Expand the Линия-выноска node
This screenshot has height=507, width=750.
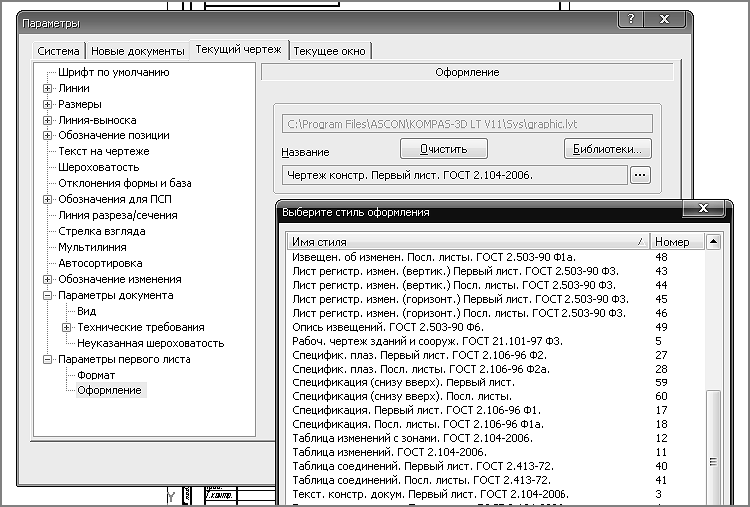(47, 120)
